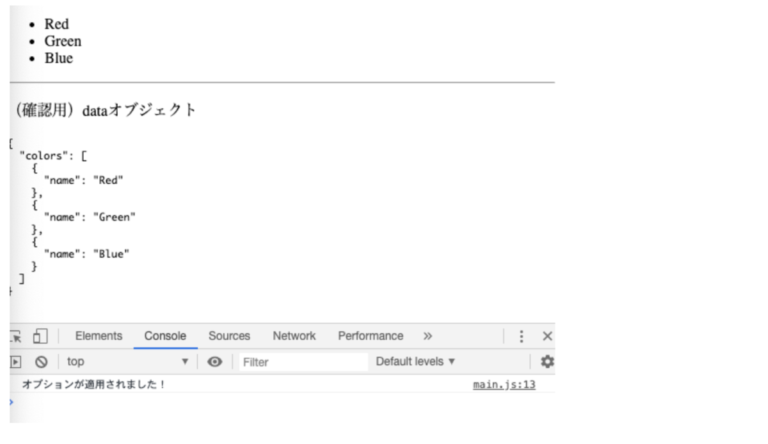Click the logged オプションが適用されました message
Screen dimensions: 768x444
(94, 385)
